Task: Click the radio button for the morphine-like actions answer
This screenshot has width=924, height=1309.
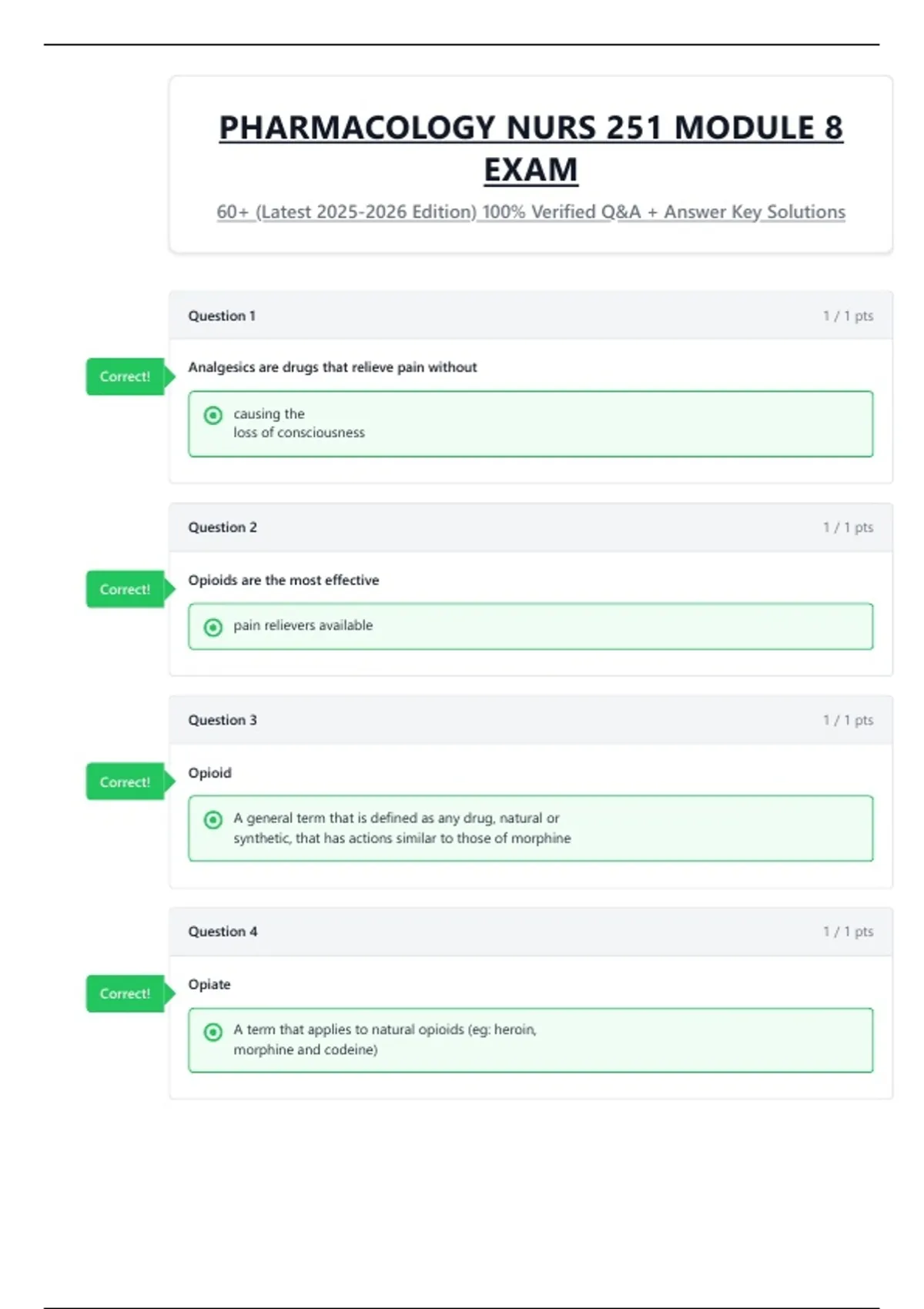Action: pos(213,820)
